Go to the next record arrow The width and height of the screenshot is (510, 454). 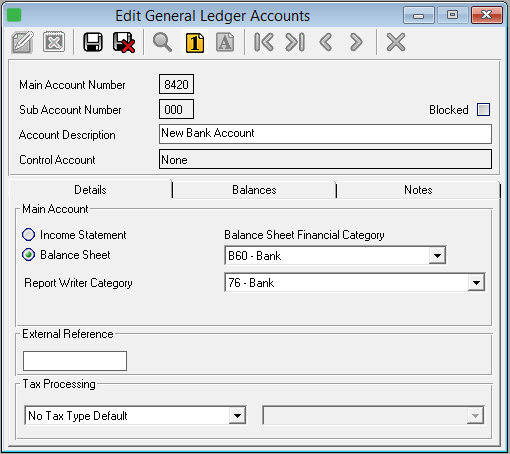click(x=356, y=42)
